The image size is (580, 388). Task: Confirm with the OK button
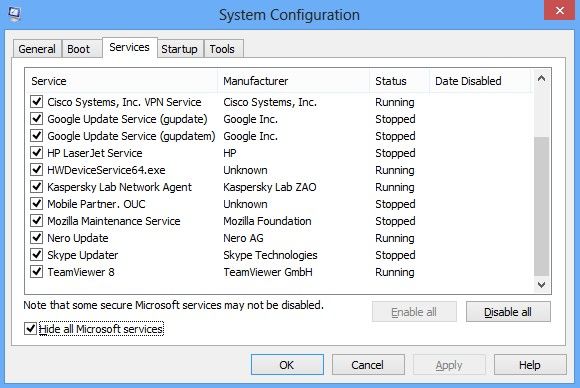click(287, 365)
